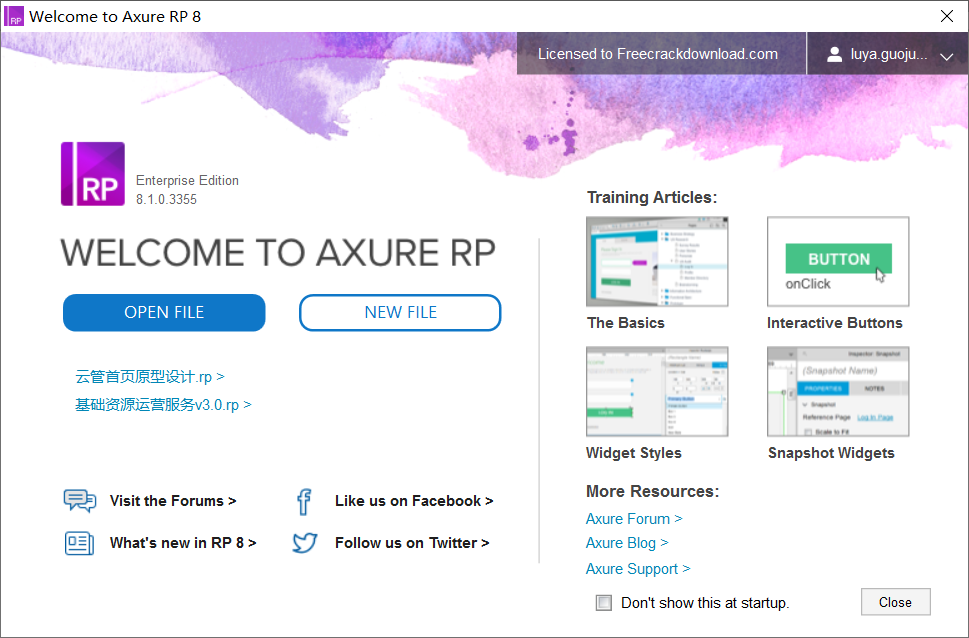
Task: Click the Facebook f icon
Action: pyautogui.click(x=304, y=501)
